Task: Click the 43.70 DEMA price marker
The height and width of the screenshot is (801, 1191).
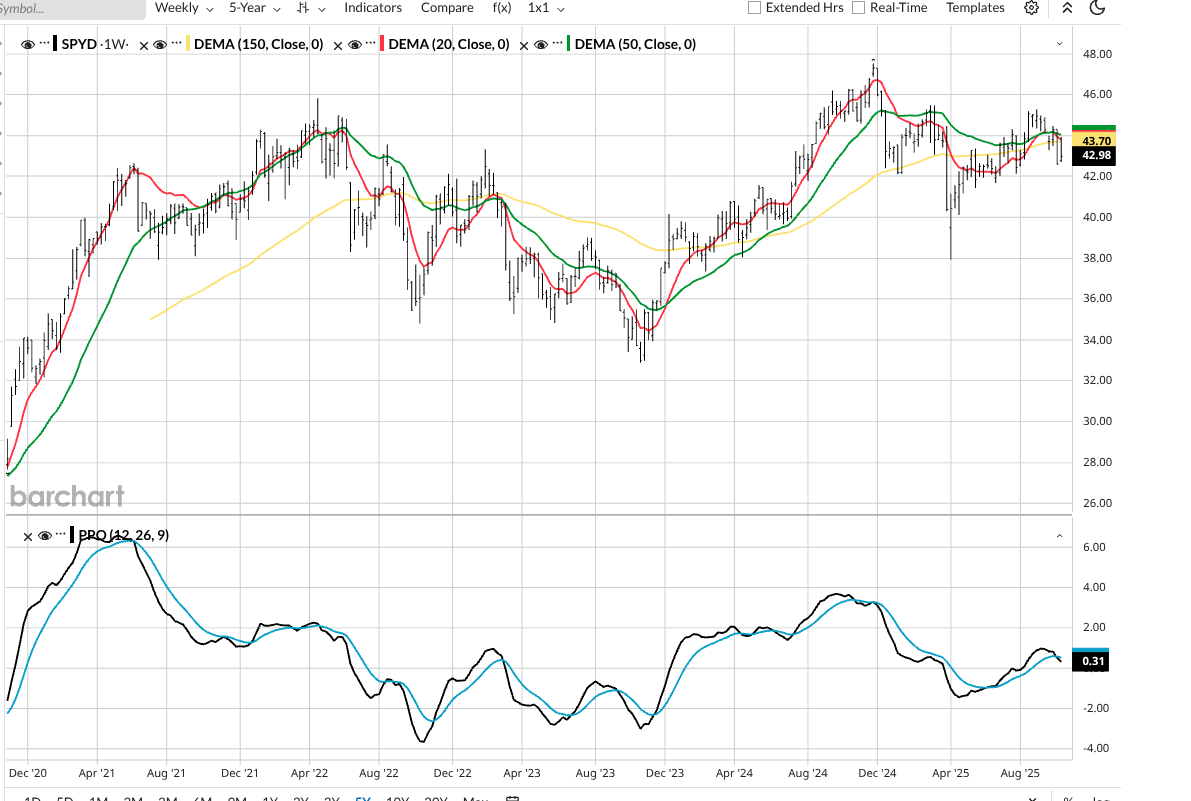Action: click(x=1093, y=140)
